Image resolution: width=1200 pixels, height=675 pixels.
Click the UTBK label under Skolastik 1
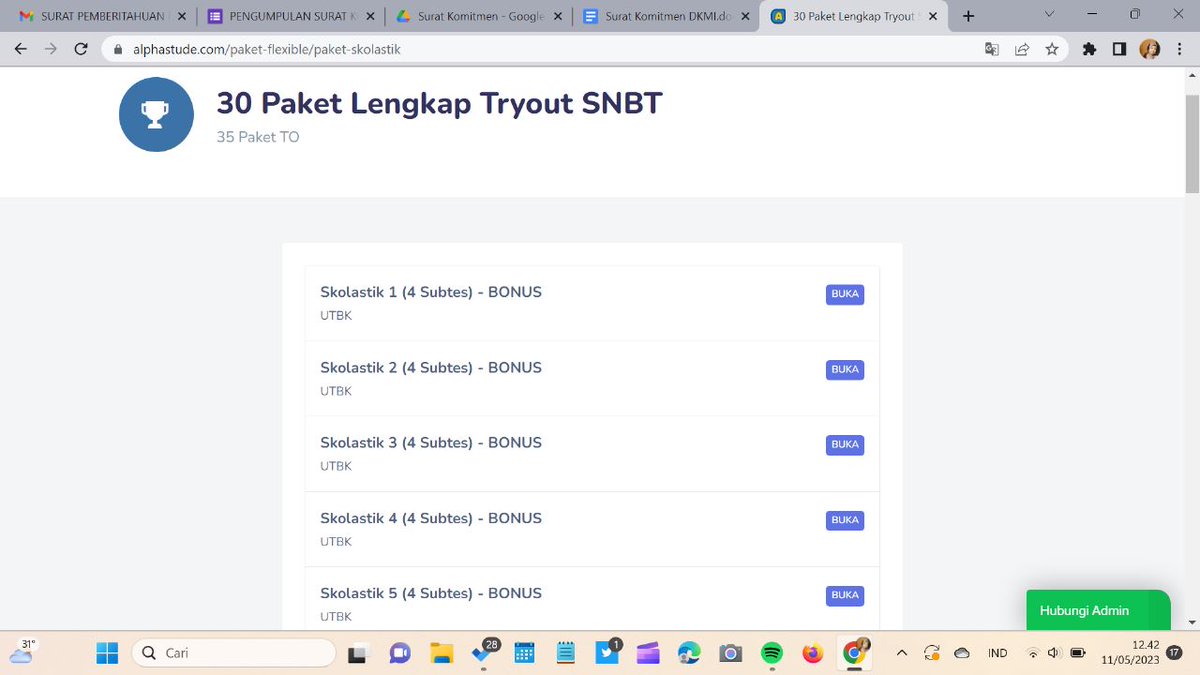[x=336, y=316]
